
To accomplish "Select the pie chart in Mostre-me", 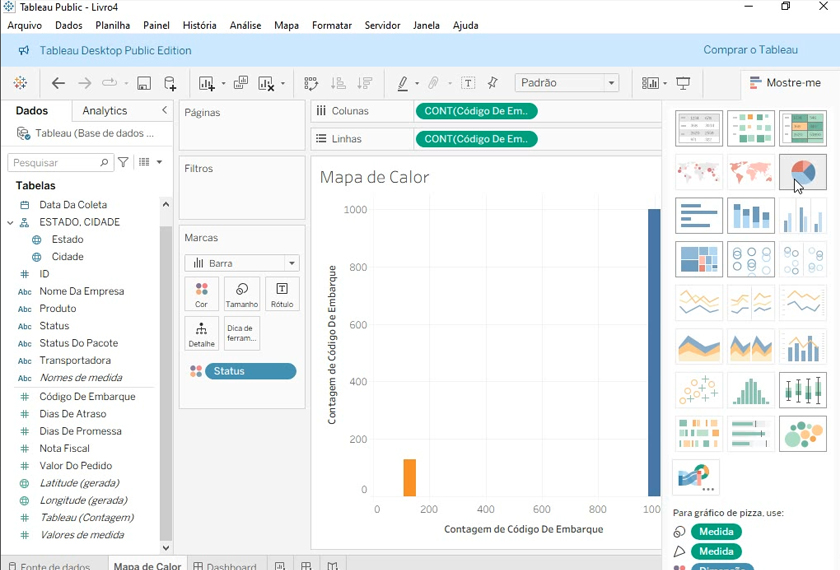I will pyautogui.click(x=802, y=172).
